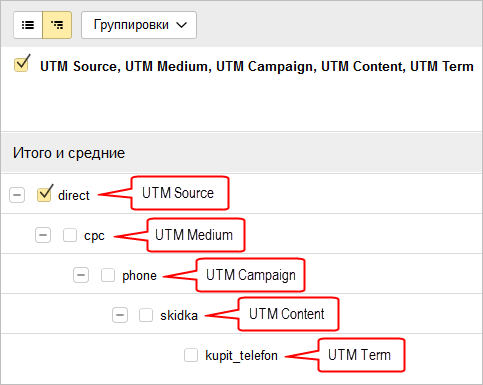Uncheck the direct row checkbox

click(x=44, y=194)
